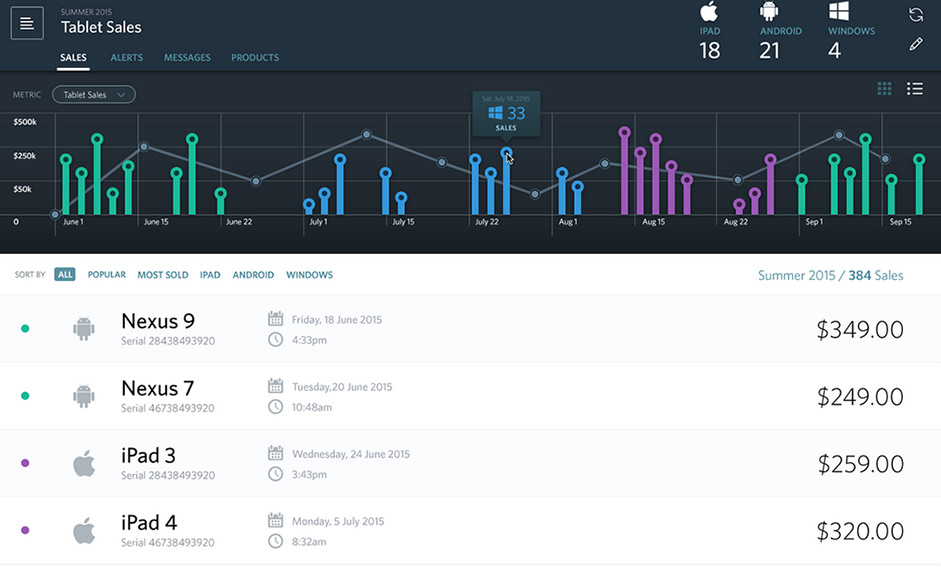This screenshot has width=941, height=569.
Task: Click the 33 sales tooltip on chart
Action: click(506, 113)
